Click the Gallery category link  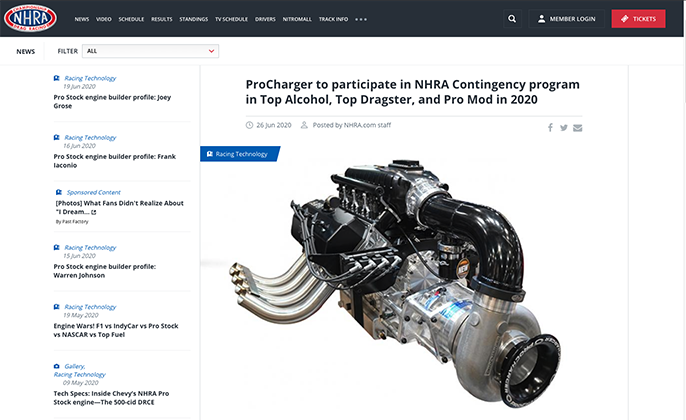point(75,366)
